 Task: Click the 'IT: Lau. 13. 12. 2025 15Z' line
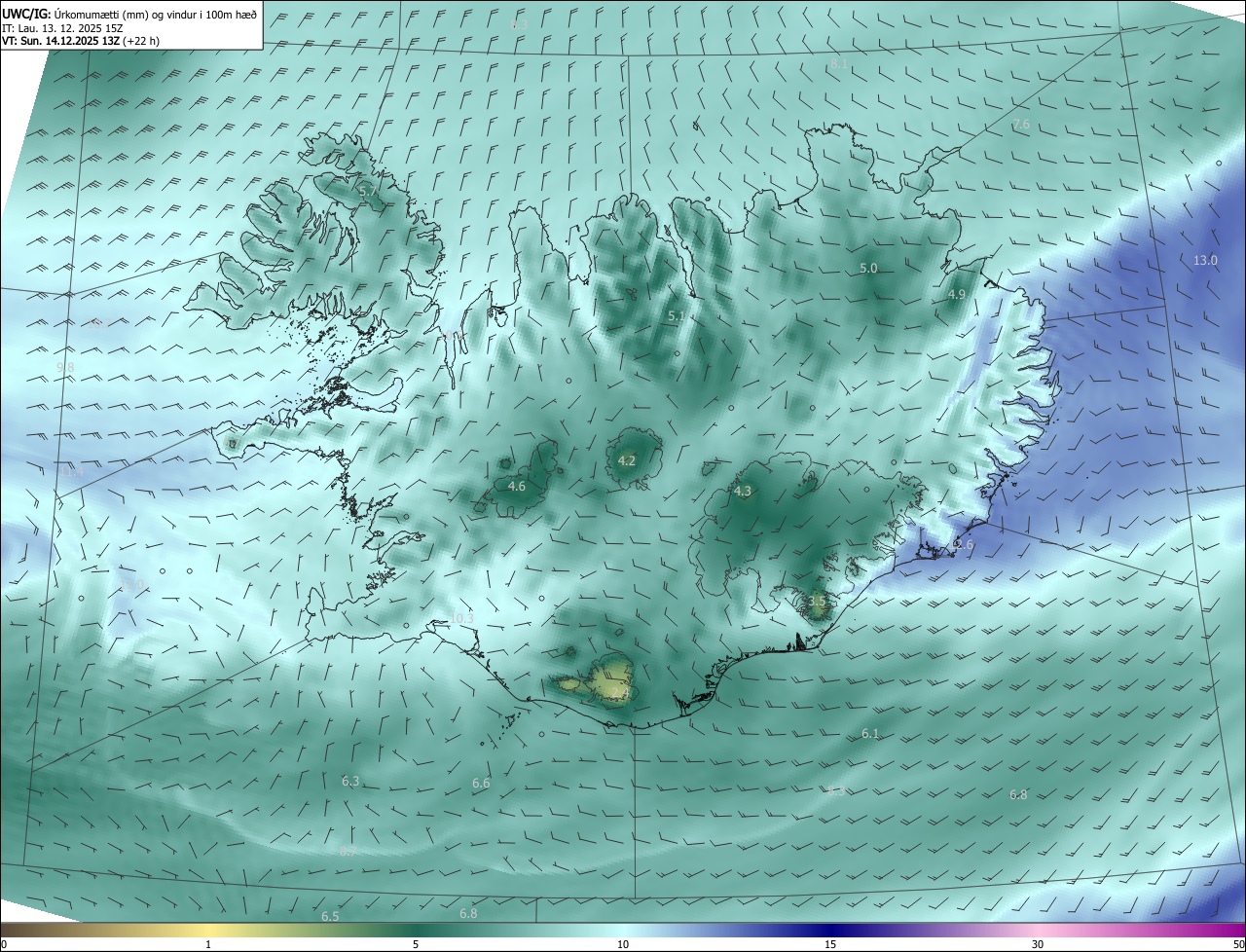coord(62,28)
